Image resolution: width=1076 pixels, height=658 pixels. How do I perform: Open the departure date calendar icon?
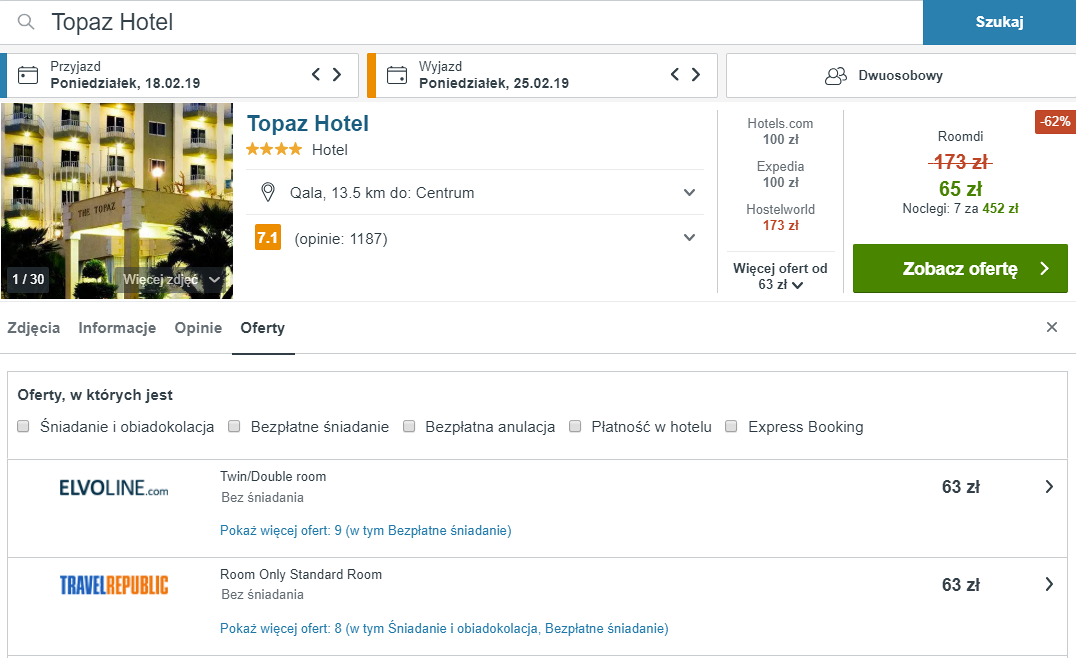(x=397, y=75)
